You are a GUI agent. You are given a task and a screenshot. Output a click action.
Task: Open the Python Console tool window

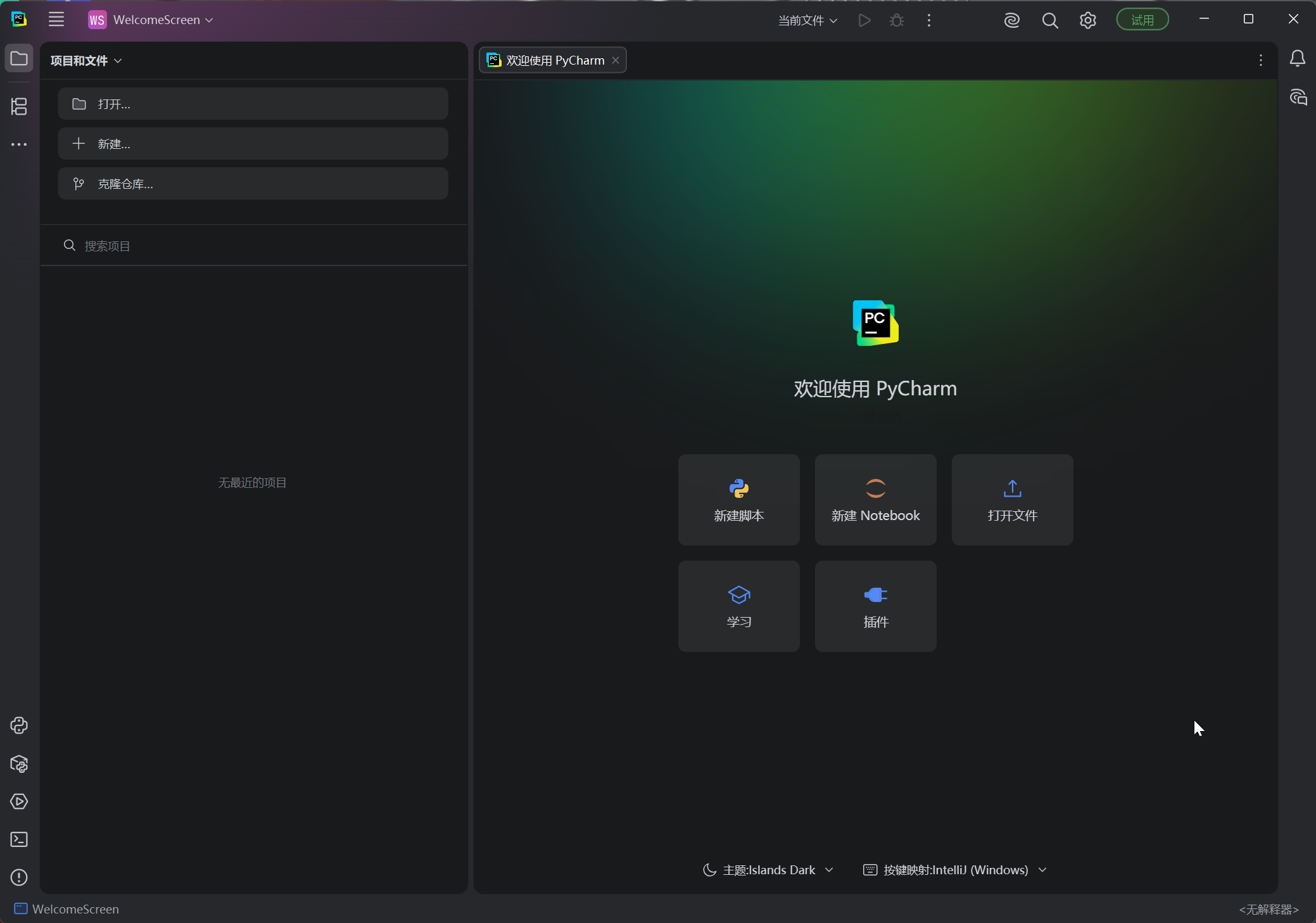[x=19, y=725]
